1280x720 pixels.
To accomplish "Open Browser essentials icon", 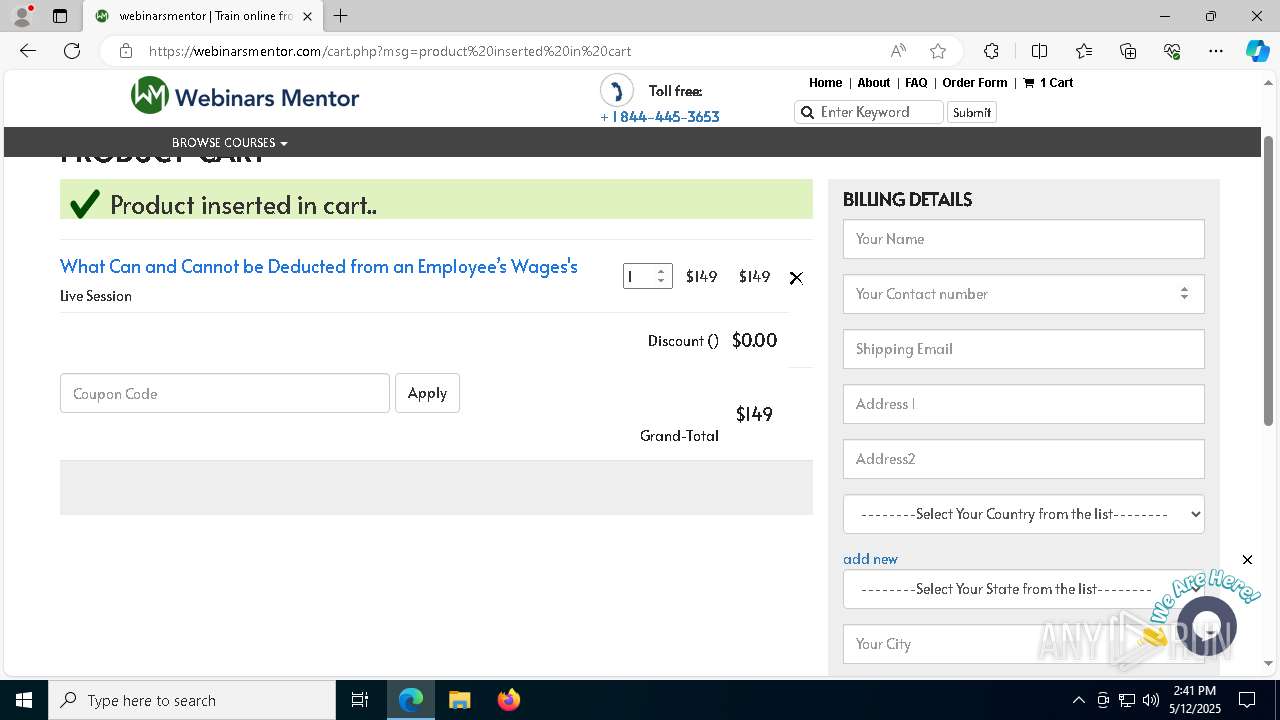I will point(1172,51).
